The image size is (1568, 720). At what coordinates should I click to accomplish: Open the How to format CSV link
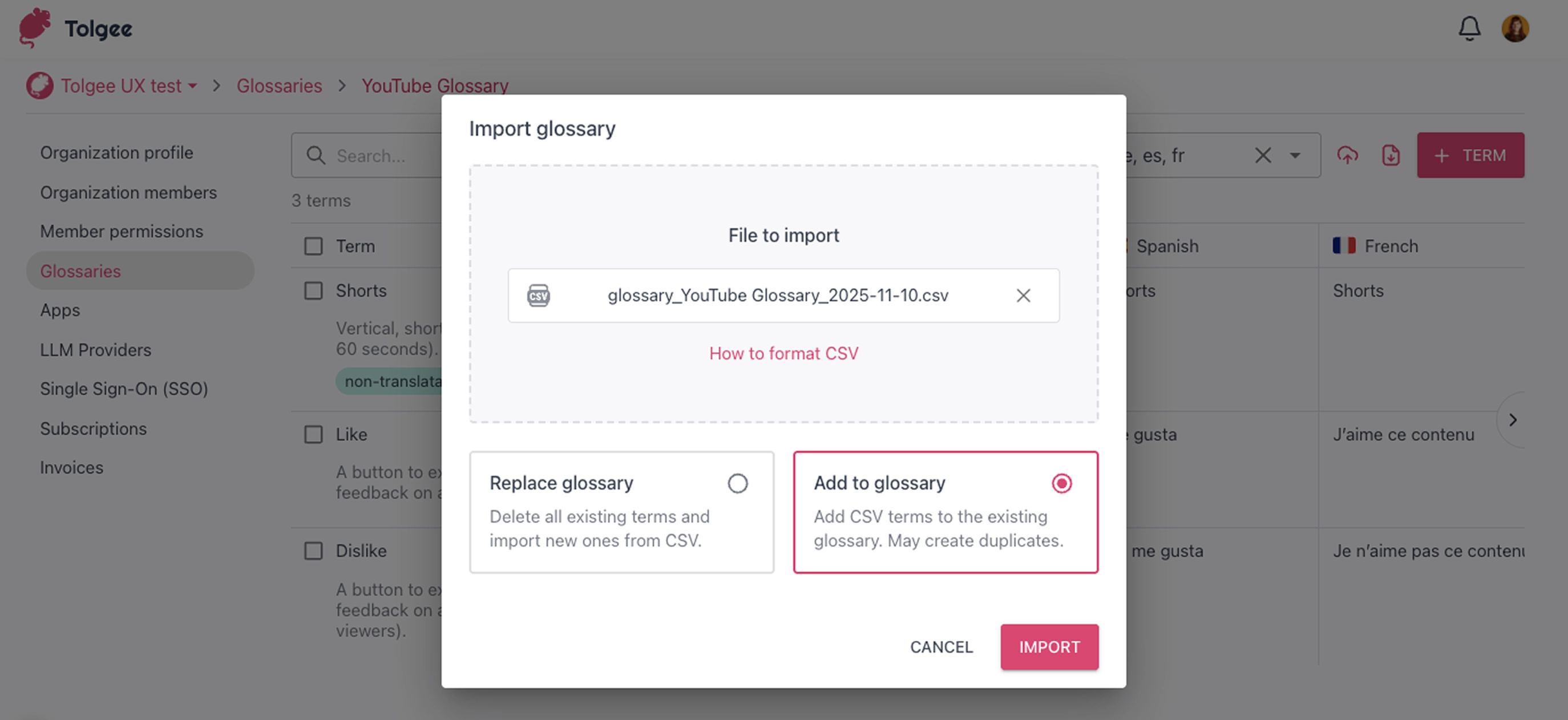tap(783, 353)
